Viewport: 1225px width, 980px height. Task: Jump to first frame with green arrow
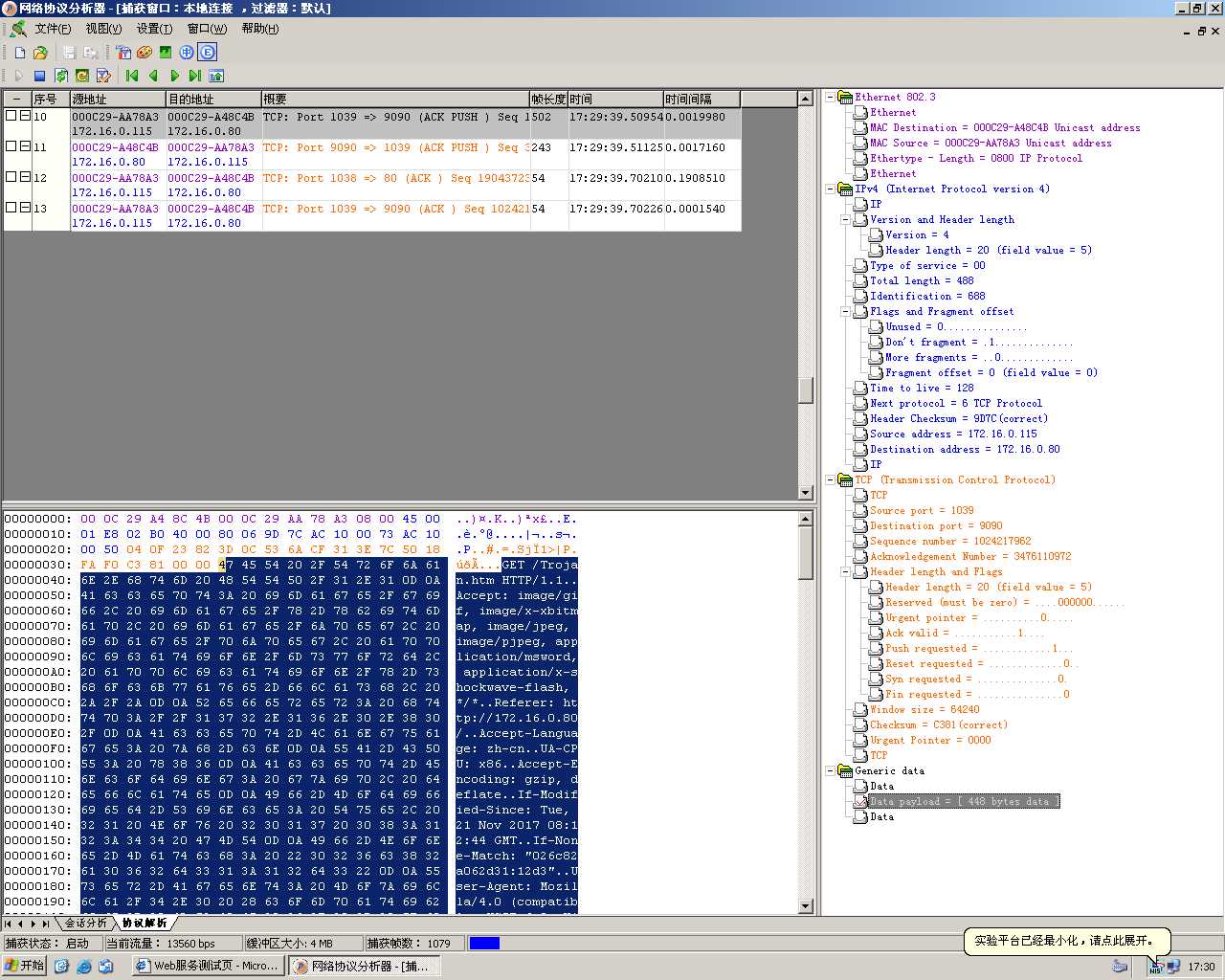coord(132,76)
